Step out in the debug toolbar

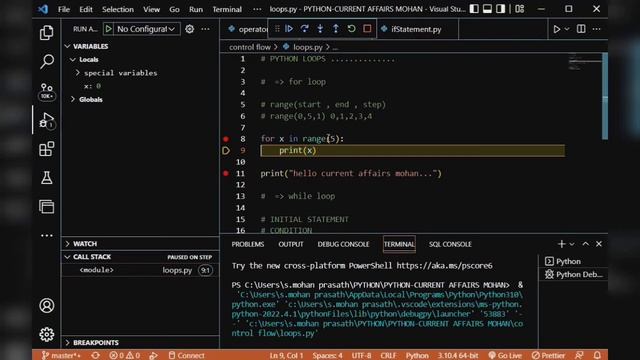point(336,29)
